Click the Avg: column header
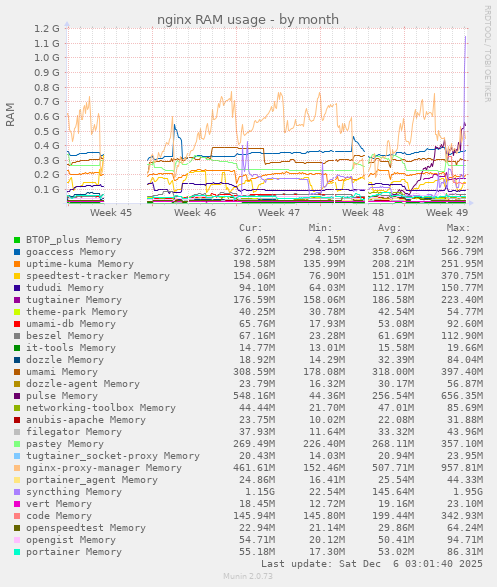The image size is (497, 587). click(389, 228)
